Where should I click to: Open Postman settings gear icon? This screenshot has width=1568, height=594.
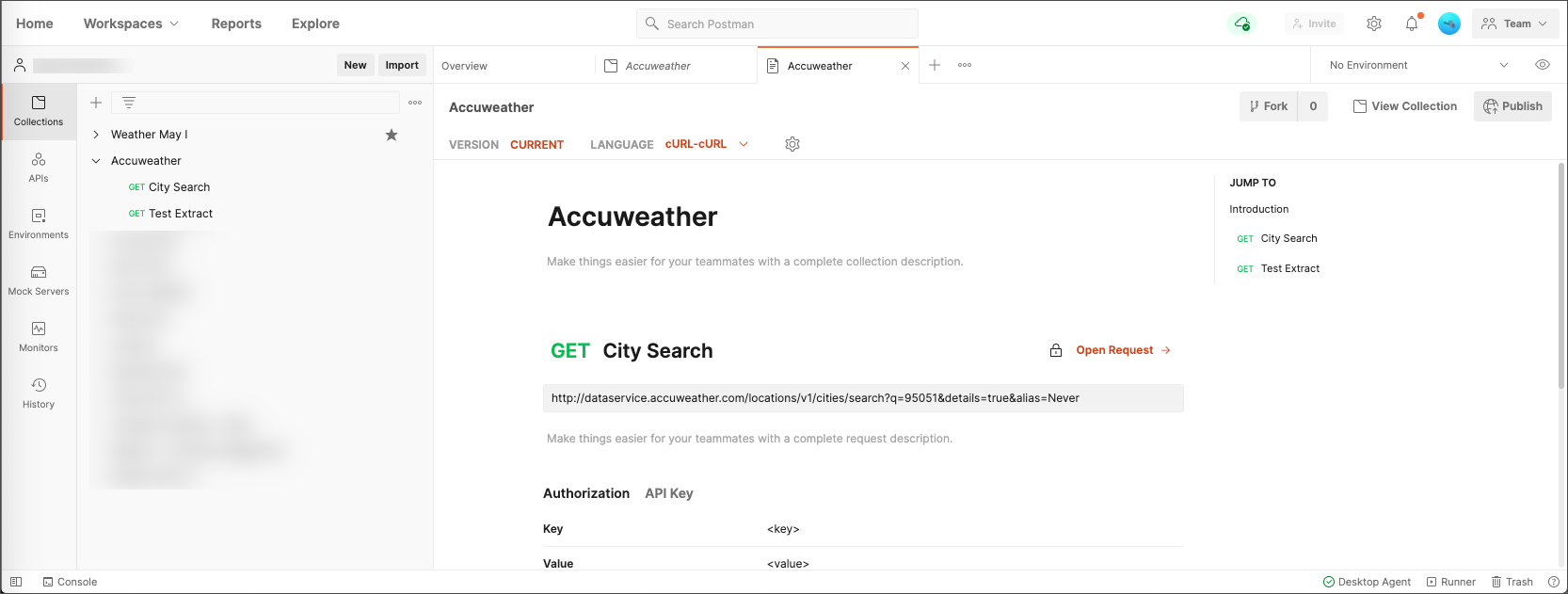point(1374,24)
